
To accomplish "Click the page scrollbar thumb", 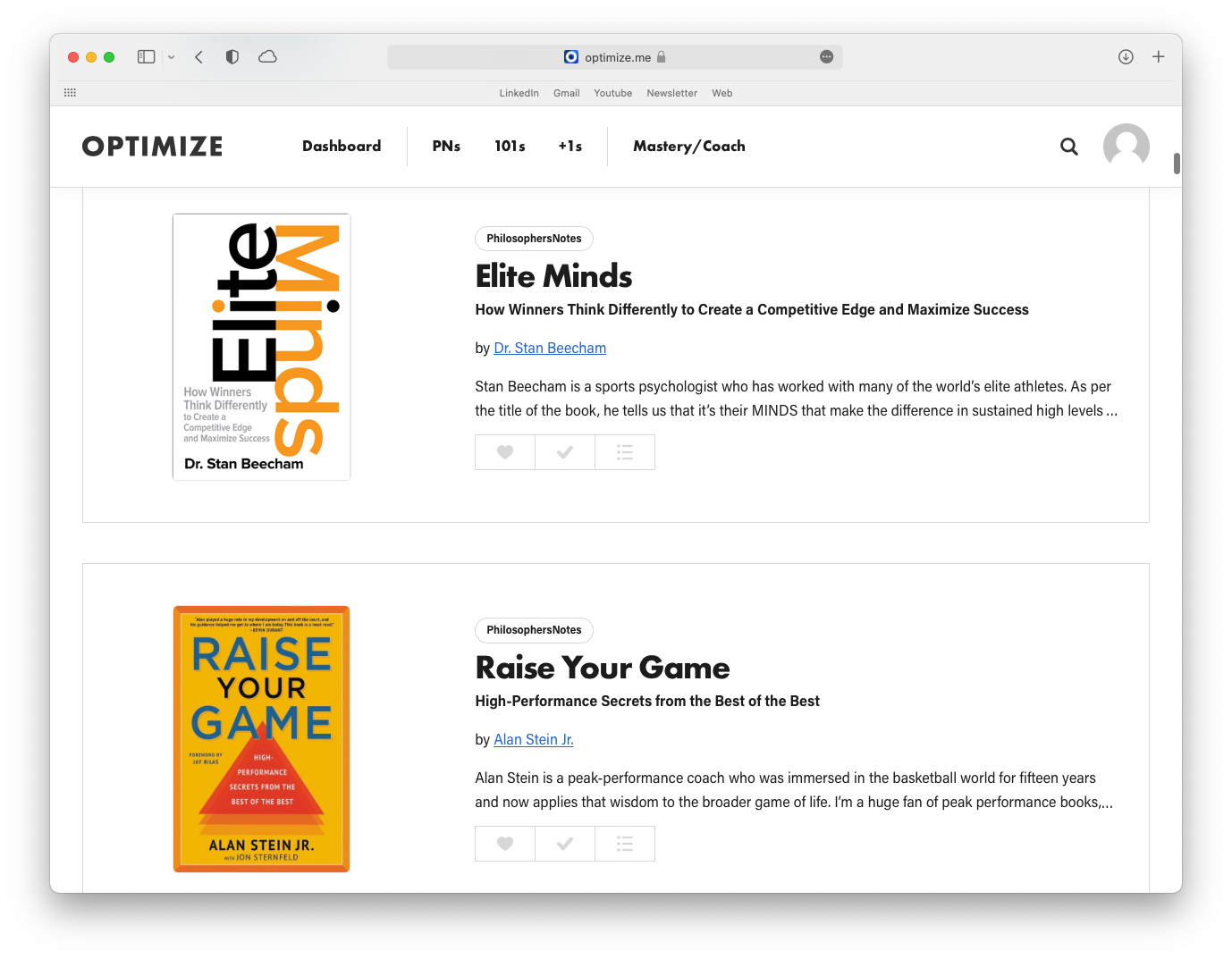I will pyautogui.click(x=1177, y=164).
